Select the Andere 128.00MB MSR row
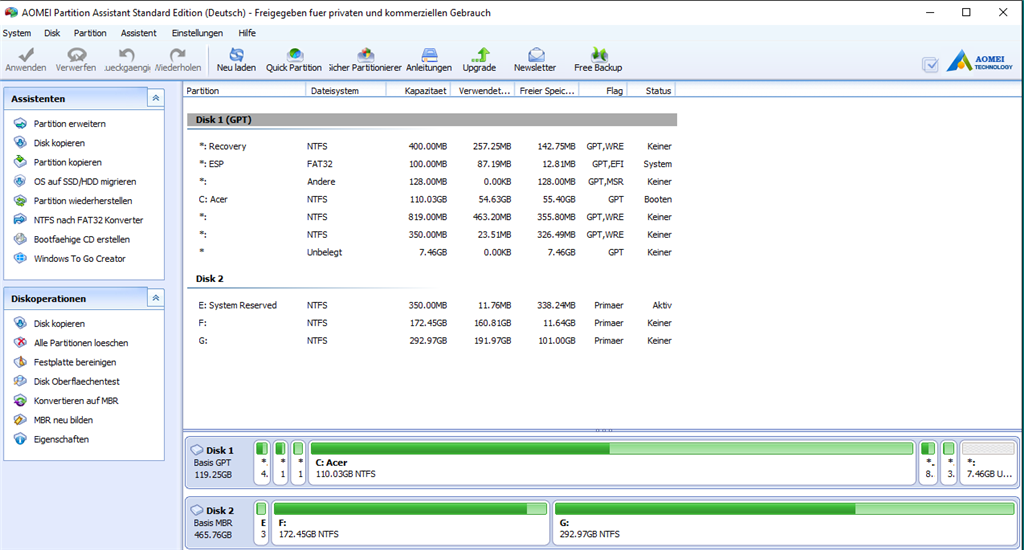Screen dimensions: 1024x550 pyautogui.click(x=432, y=182)
